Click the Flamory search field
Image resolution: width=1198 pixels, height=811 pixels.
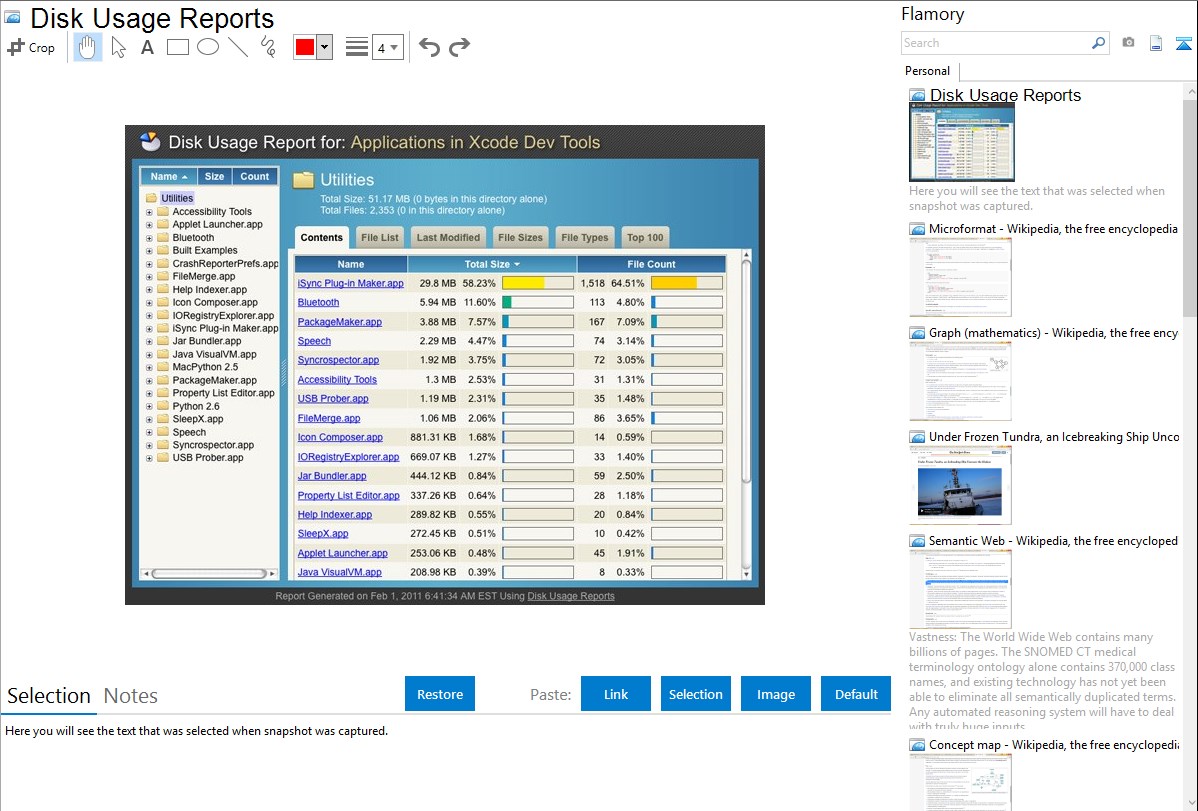click(x=995, y=43)
